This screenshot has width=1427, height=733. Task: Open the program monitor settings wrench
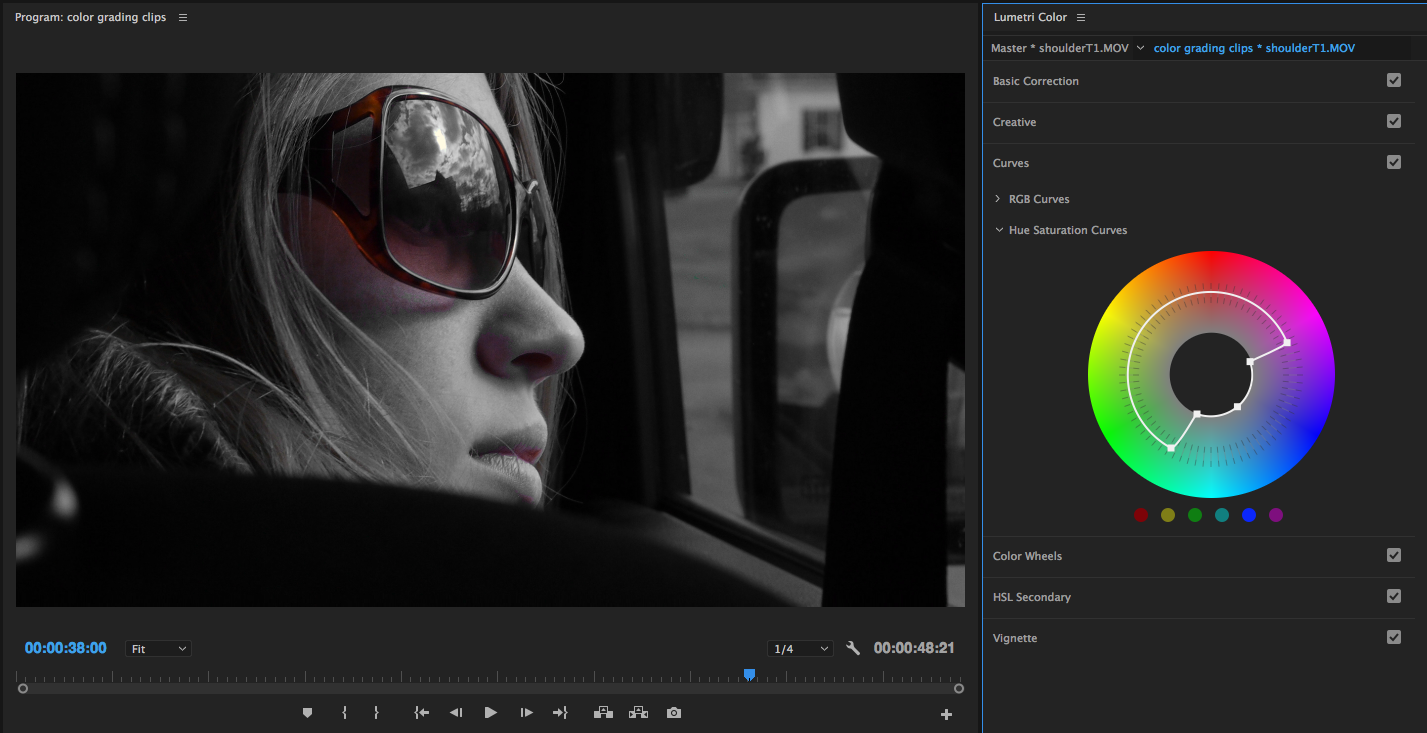853,648
